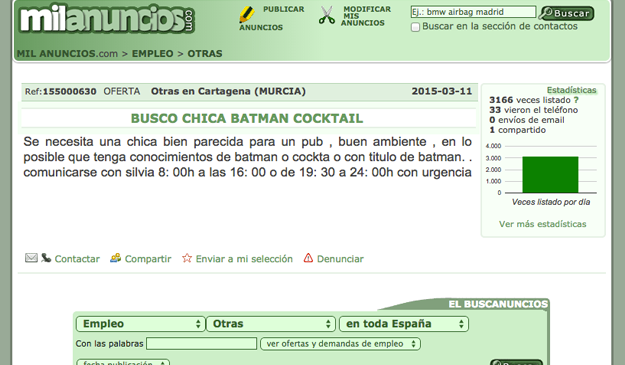Click the Buscar button at top
The width and height of the screenshot is (625, 365).
566,13
